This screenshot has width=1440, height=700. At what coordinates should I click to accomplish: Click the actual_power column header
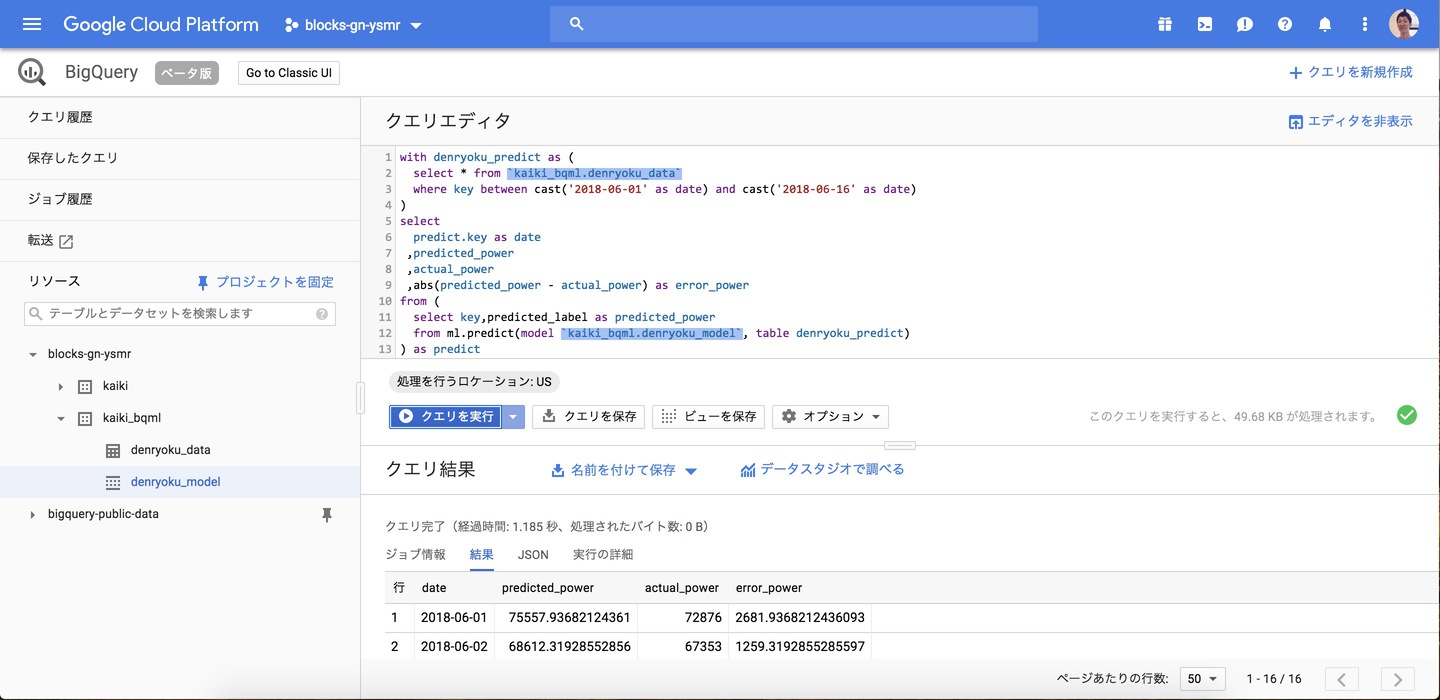tap(682, 588)
